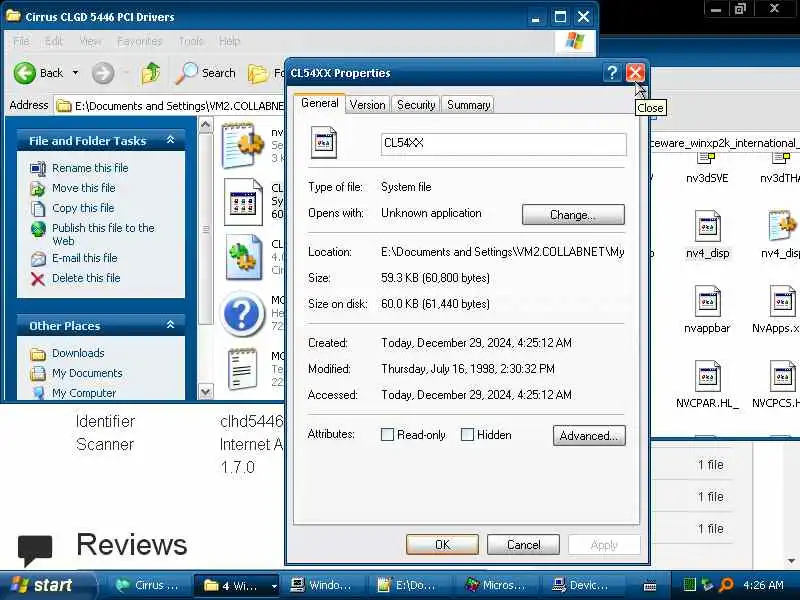Click the Publish this file to the Web globe icon
Screen dimensions: 800x600
tap(38, 229)
